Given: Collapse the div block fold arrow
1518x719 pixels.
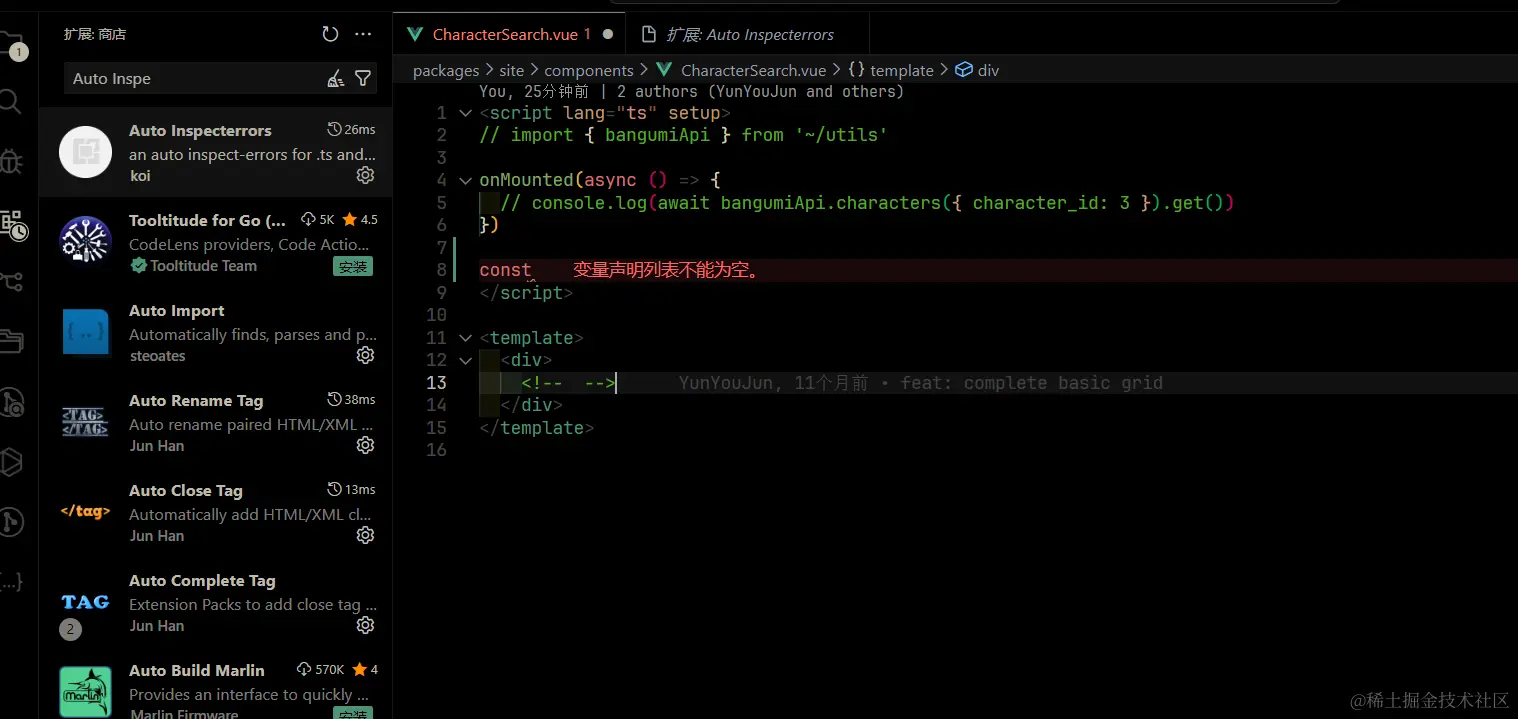Looking at the screenshot, I should pyautogui.click(x=465, y=360).
